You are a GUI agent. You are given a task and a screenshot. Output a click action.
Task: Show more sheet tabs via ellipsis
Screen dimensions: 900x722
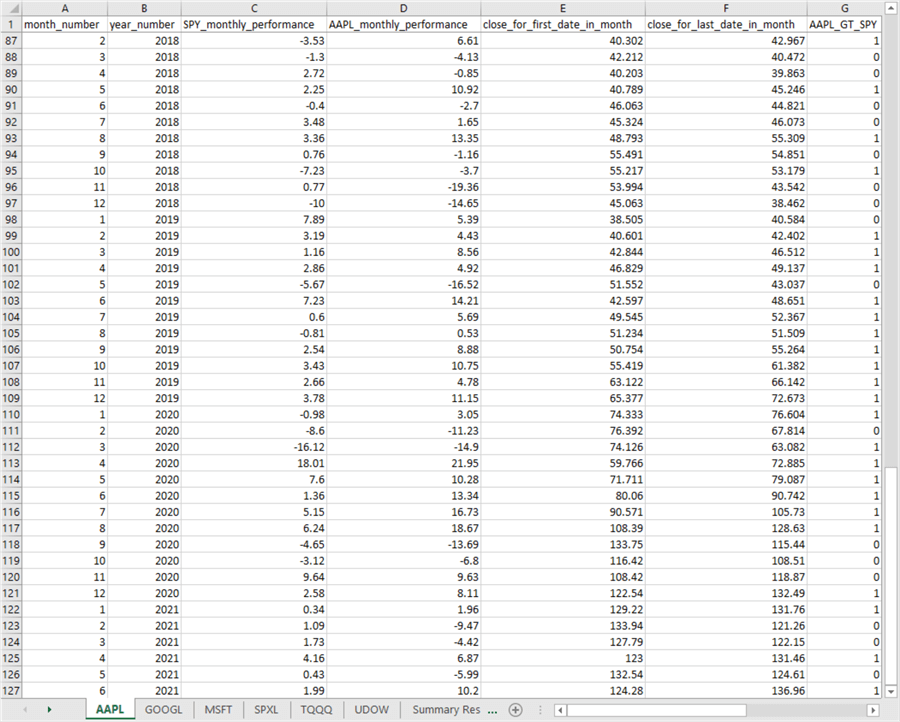point(492,710)
